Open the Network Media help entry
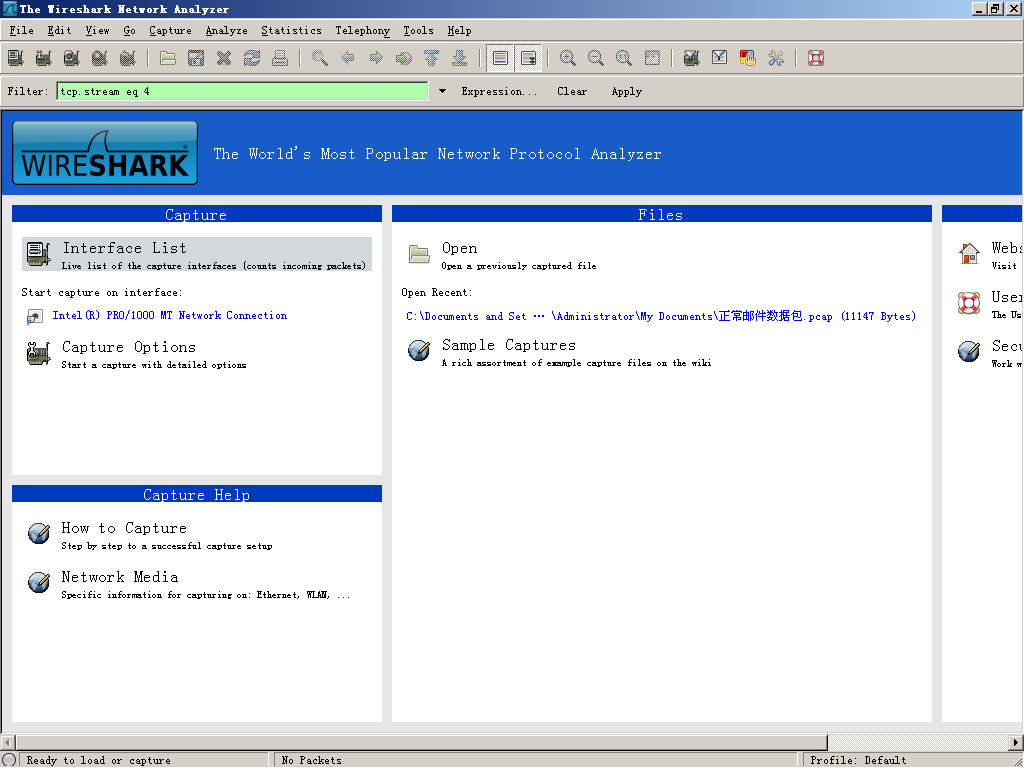The width and height of the screenshot is (1024, 768). [x=189, y=584]
